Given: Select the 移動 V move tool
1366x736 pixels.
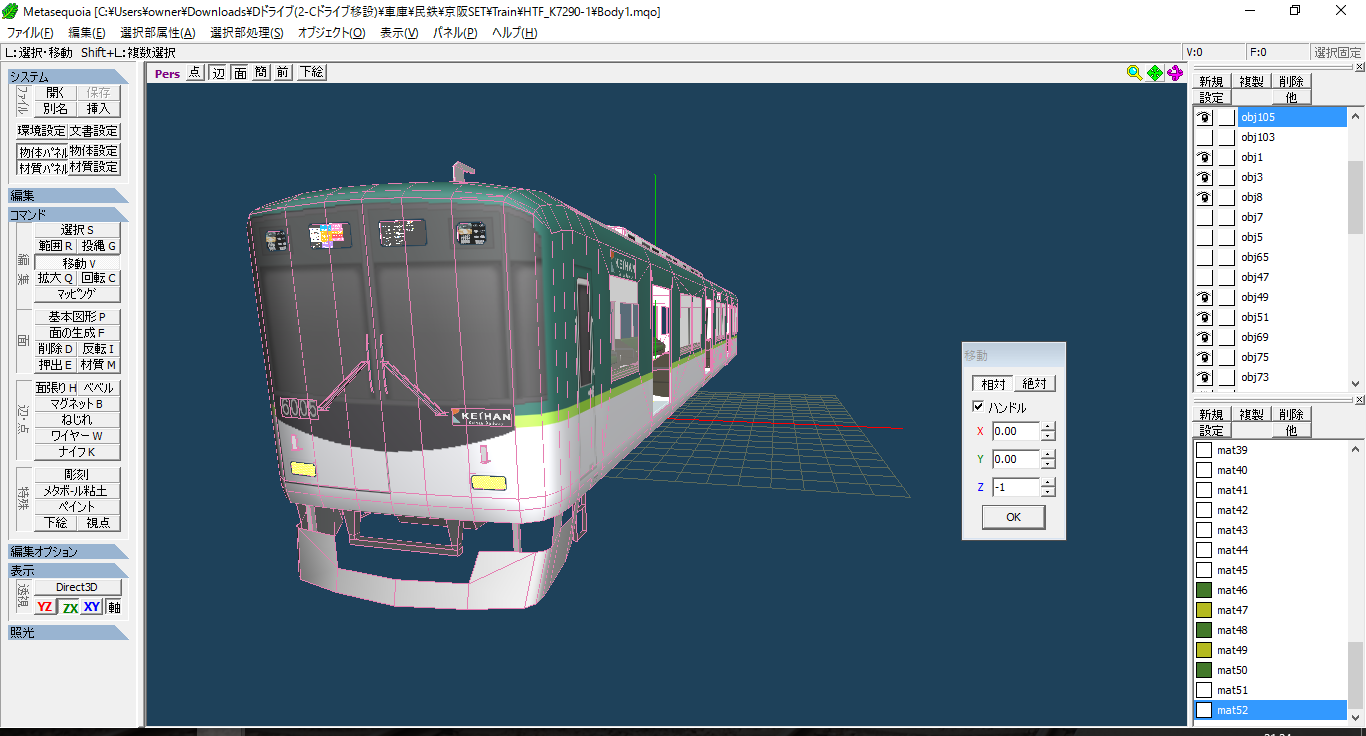Looking at the screenshot, I should click(77, 263).
